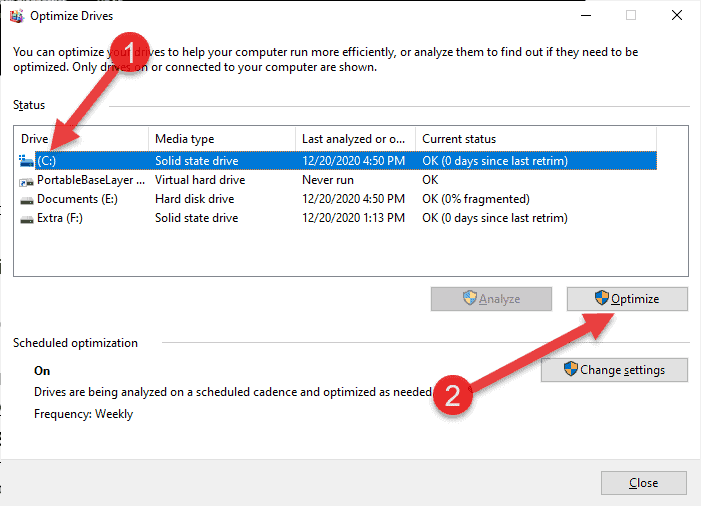The width and height of the screenshot is (701, 506).
Task: Click the C: drive icon
Action: 26,161
